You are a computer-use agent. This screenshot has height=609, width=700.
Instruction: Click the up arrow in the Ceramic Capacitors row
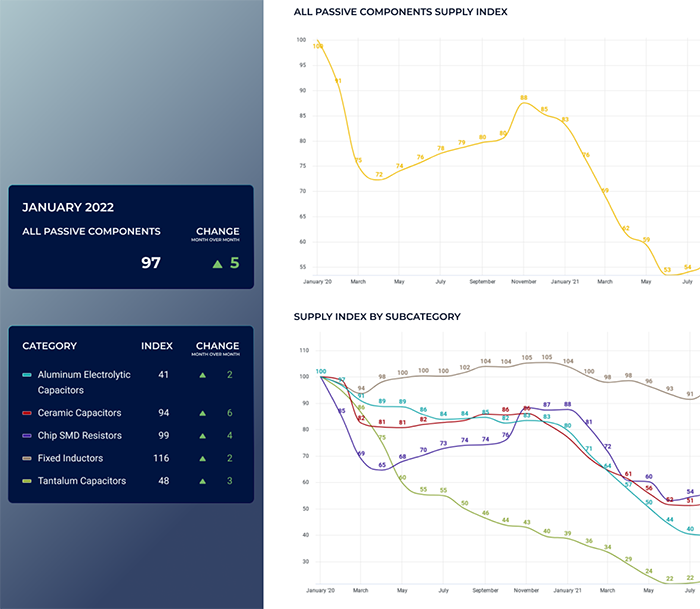tap(203, 413)
